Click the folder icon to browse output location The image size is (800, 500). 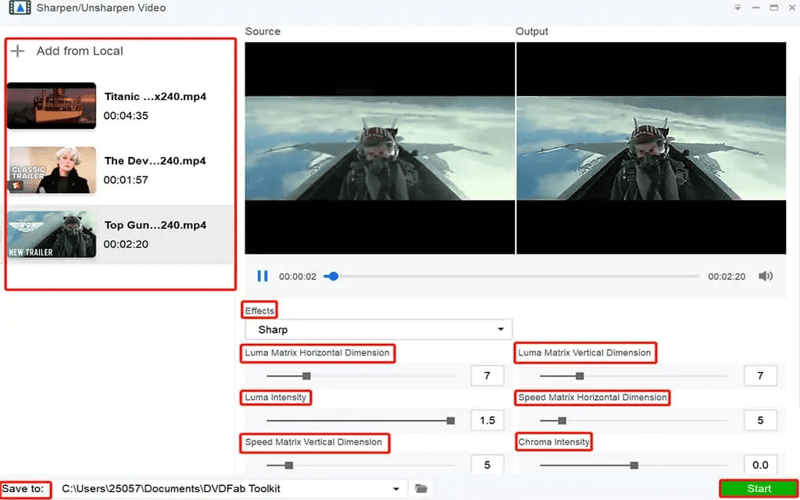click(422, 489)
